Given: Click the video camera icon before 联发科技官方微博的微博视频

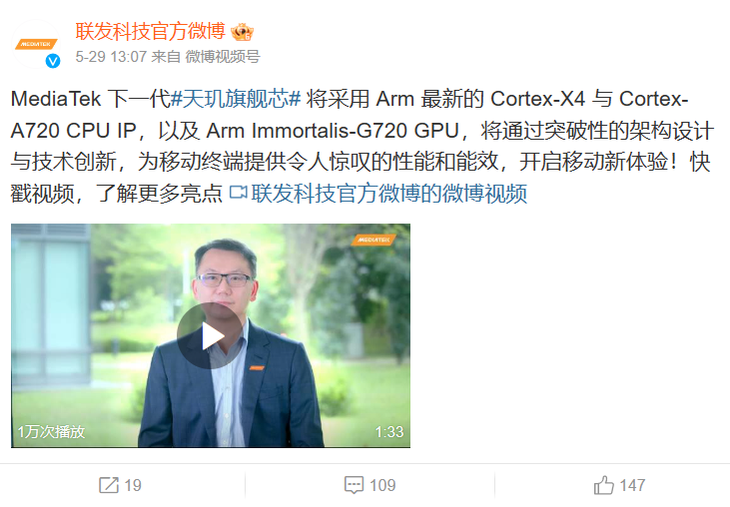Looking at the screenshot, I should [238, 192].
